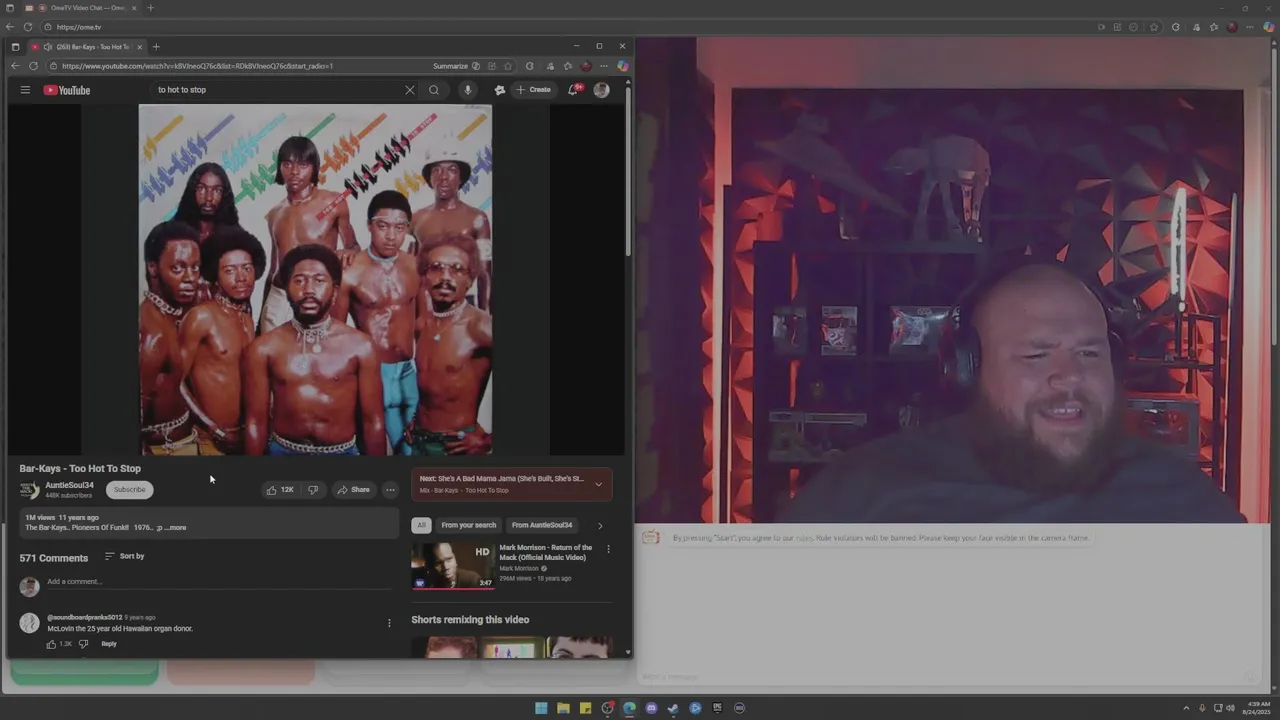Viewport: 1280px width, 720px height.
Task: Show hidden system tray icons chevron
Action: coord(1187,708)
